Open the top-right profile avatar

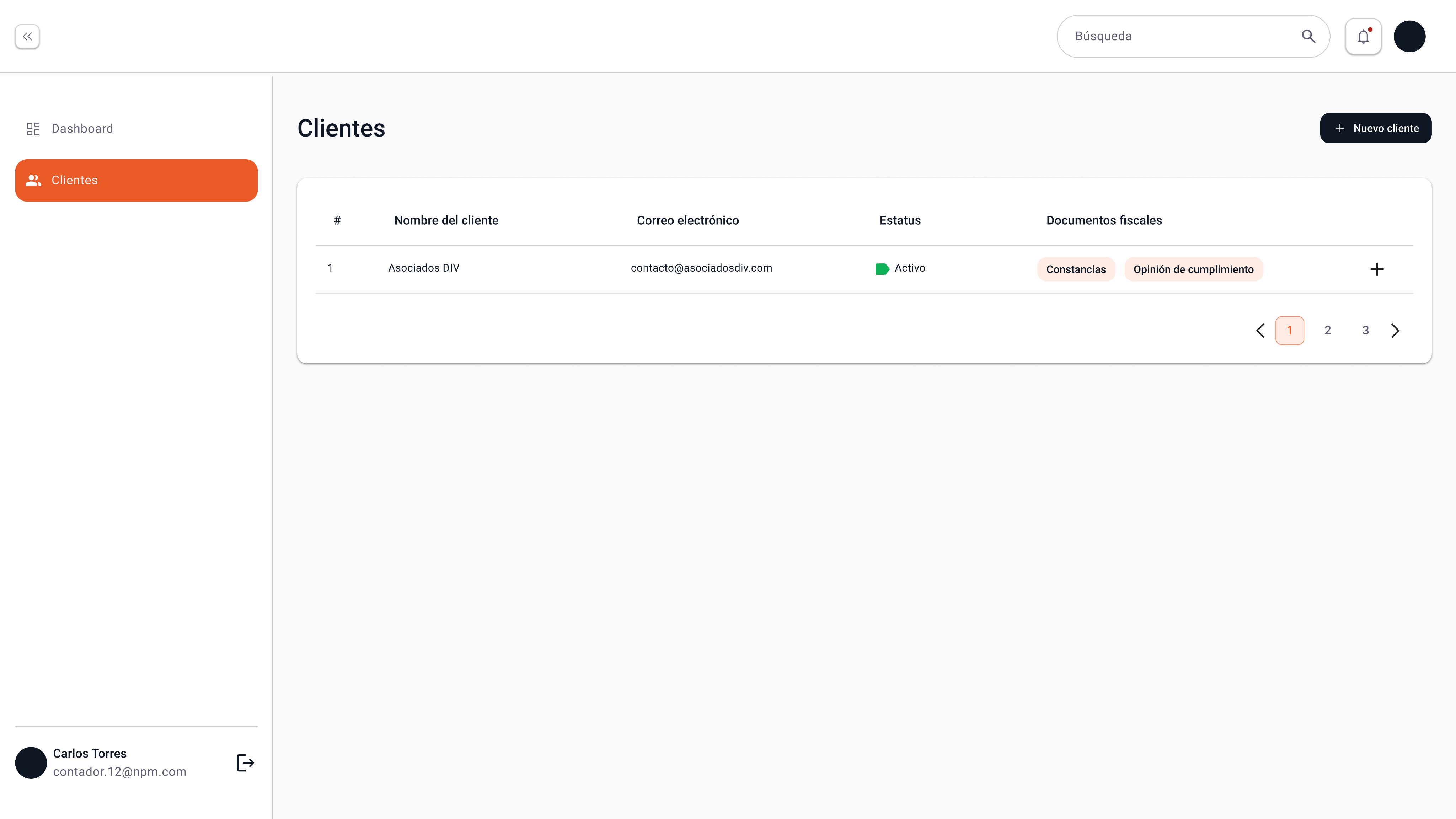(1409, 36)
